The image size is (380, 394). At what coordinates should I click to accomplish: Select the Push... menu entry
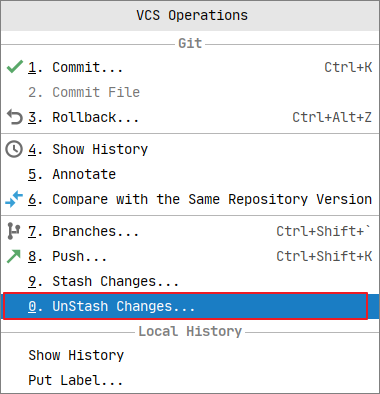(190, 256)
